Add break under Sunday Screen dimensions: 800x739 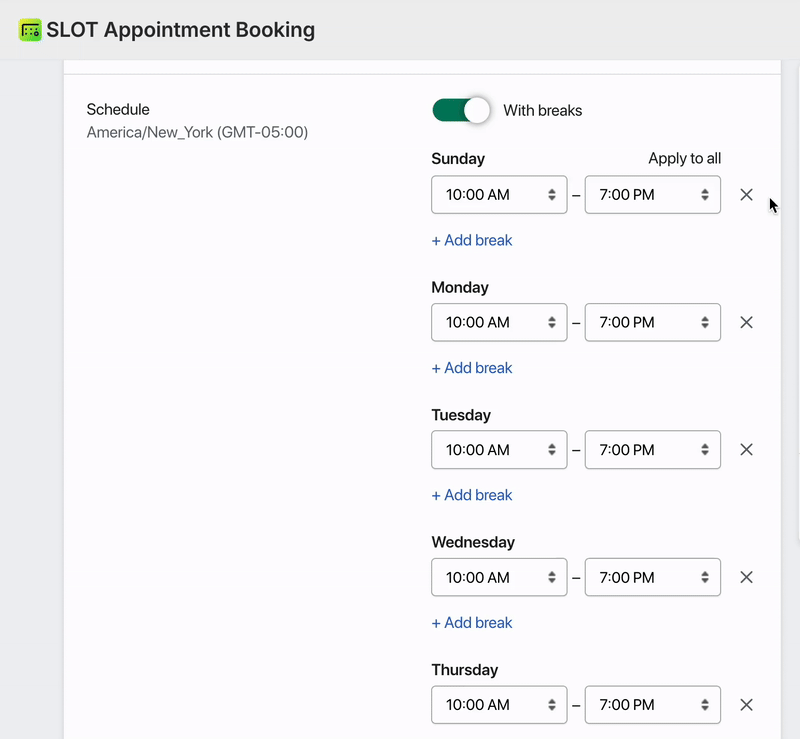click(472, 240)
